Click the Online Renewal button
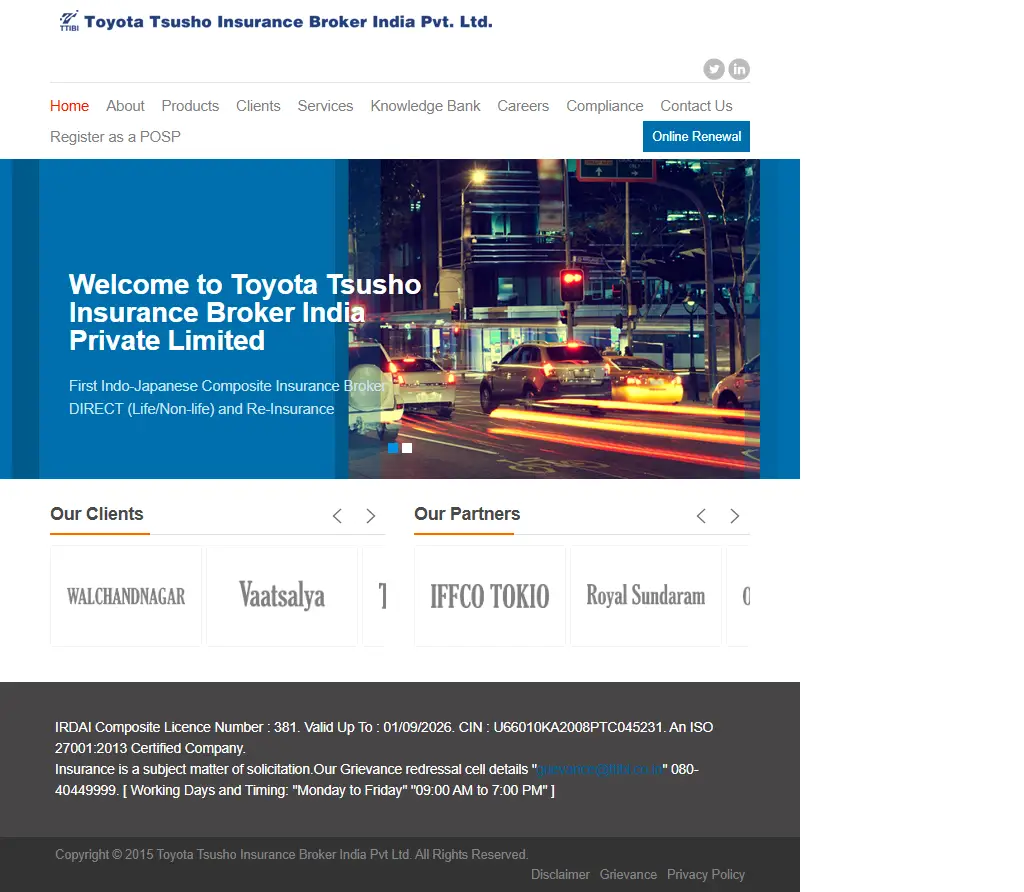 [x=696, y=136]
